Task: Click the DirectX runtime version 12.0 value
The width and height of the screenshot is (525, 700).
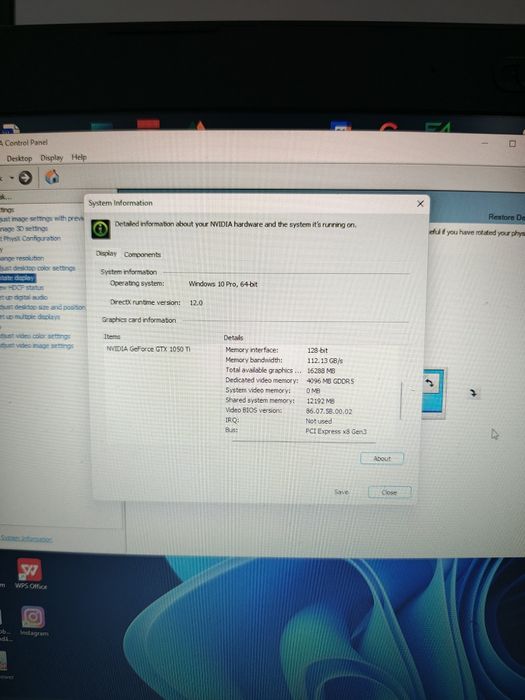Action: pyautogui.click(x=196, y=303)
